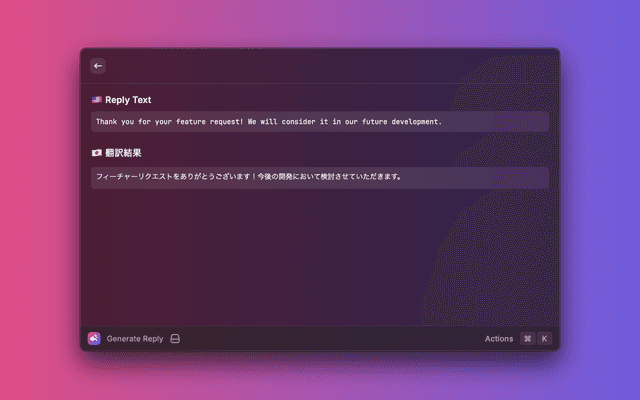Click the tray icon beside Generate Reply
Screen dimensions: 640x400
(175, 339)
